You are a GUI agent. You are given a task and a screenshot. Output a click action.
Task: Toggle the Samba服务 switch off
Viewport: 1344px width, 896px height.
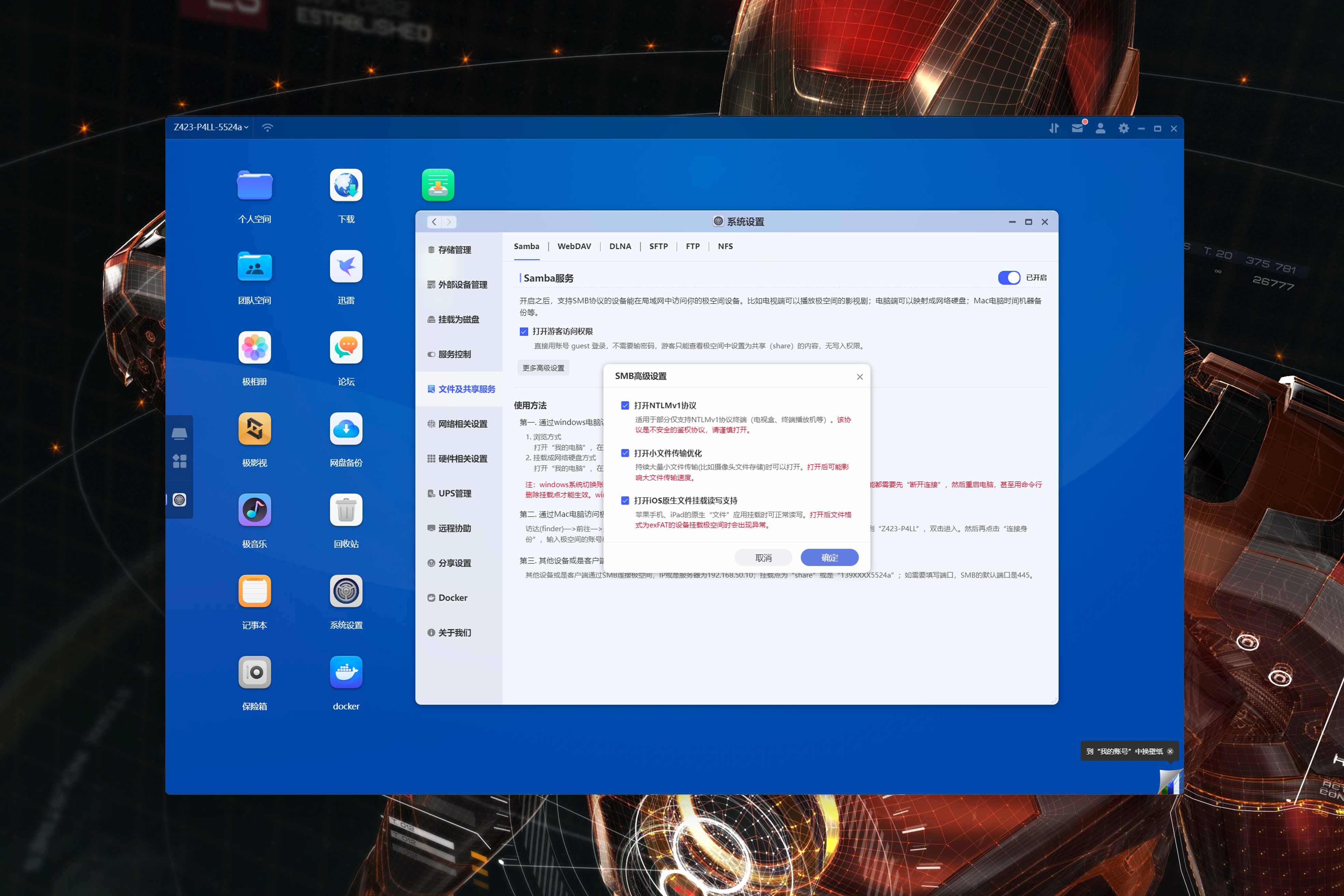coord(1009,278)
